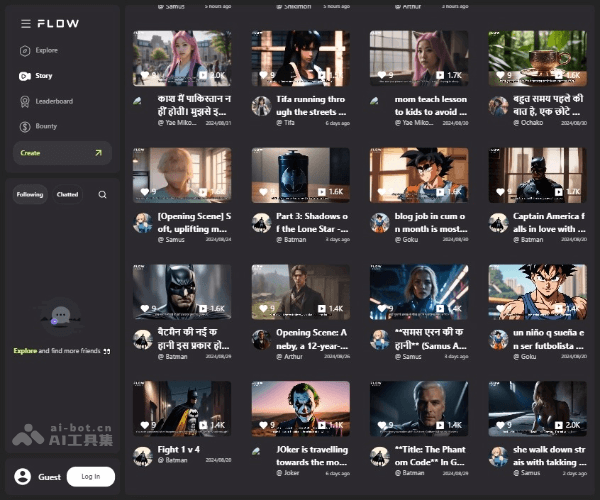Select the Story menu item
Image resolution: width=600 pixels, height=500 pixels.
coord(43,76)
